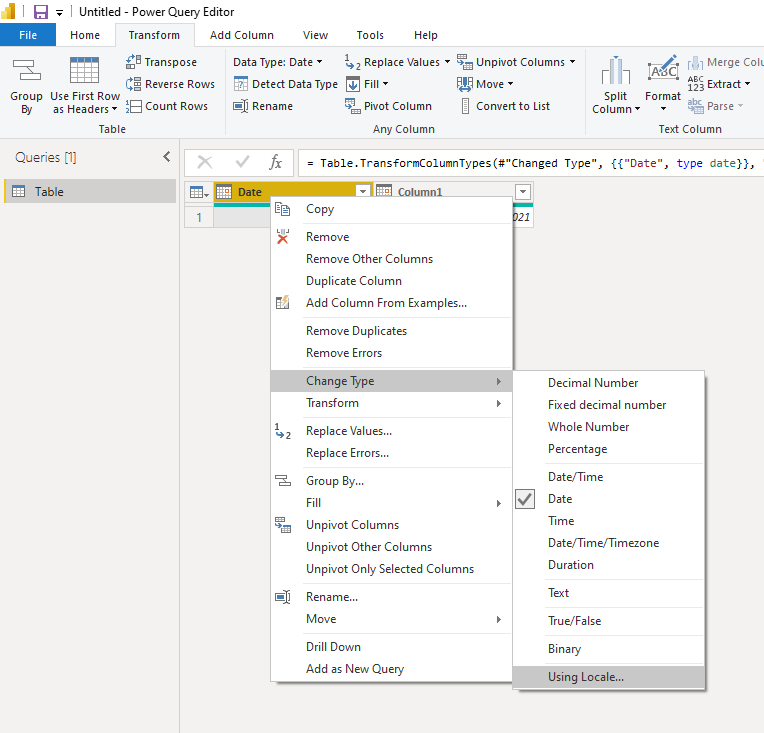Click the checked Date type option
The width and height of the screenshot is (764, 733).
coord(609,499)
